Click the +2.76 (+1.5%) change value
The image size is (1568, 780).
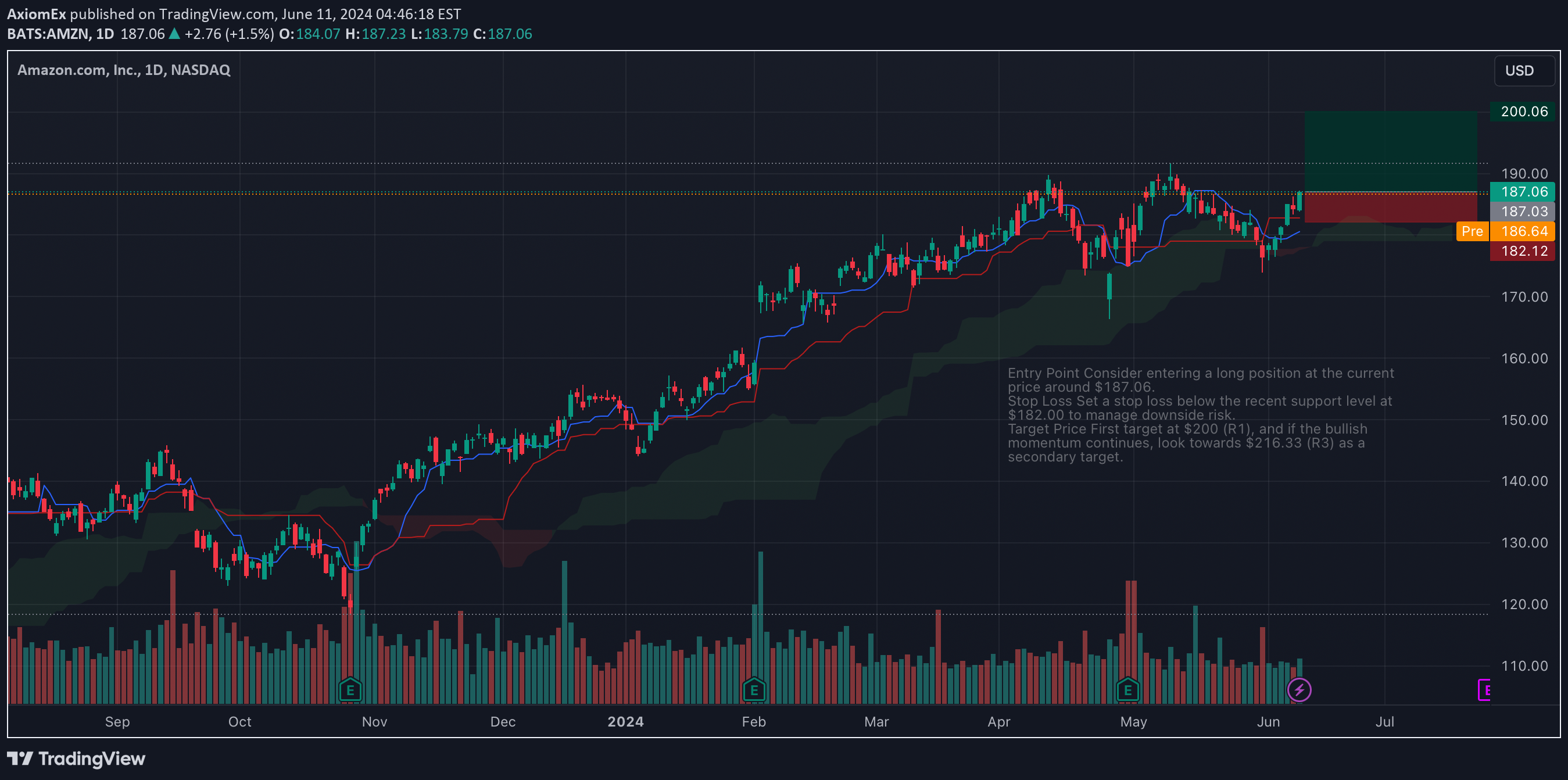click(x=229, y=34)
